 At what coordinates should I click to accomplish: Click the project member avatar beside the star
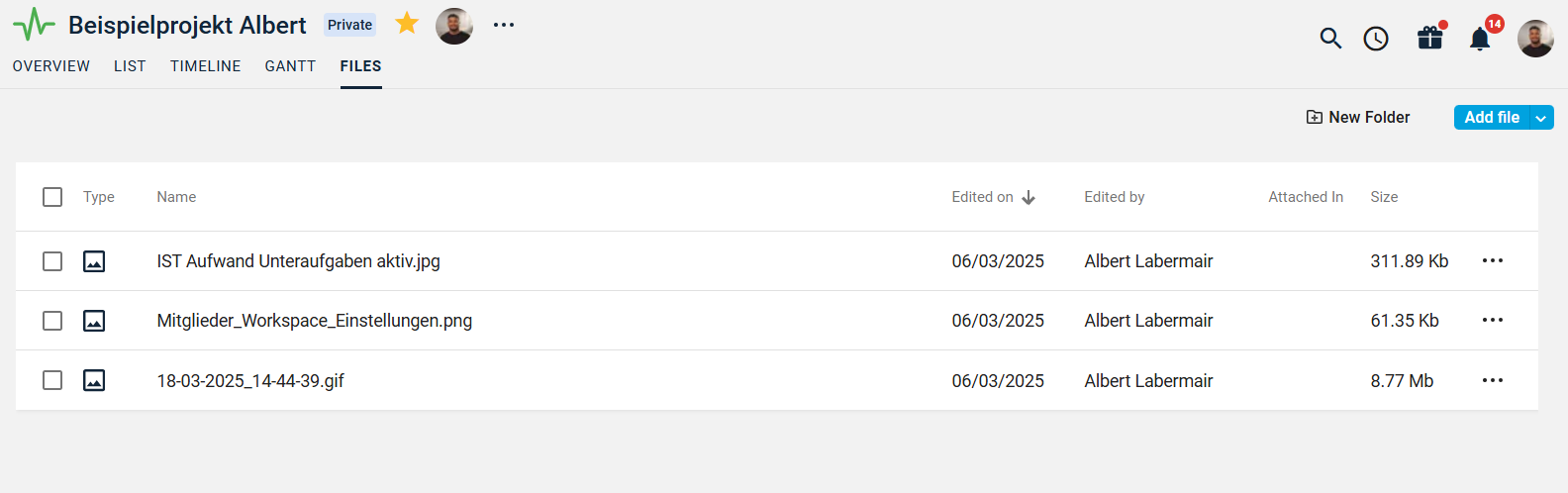click(x=454, y=26)
